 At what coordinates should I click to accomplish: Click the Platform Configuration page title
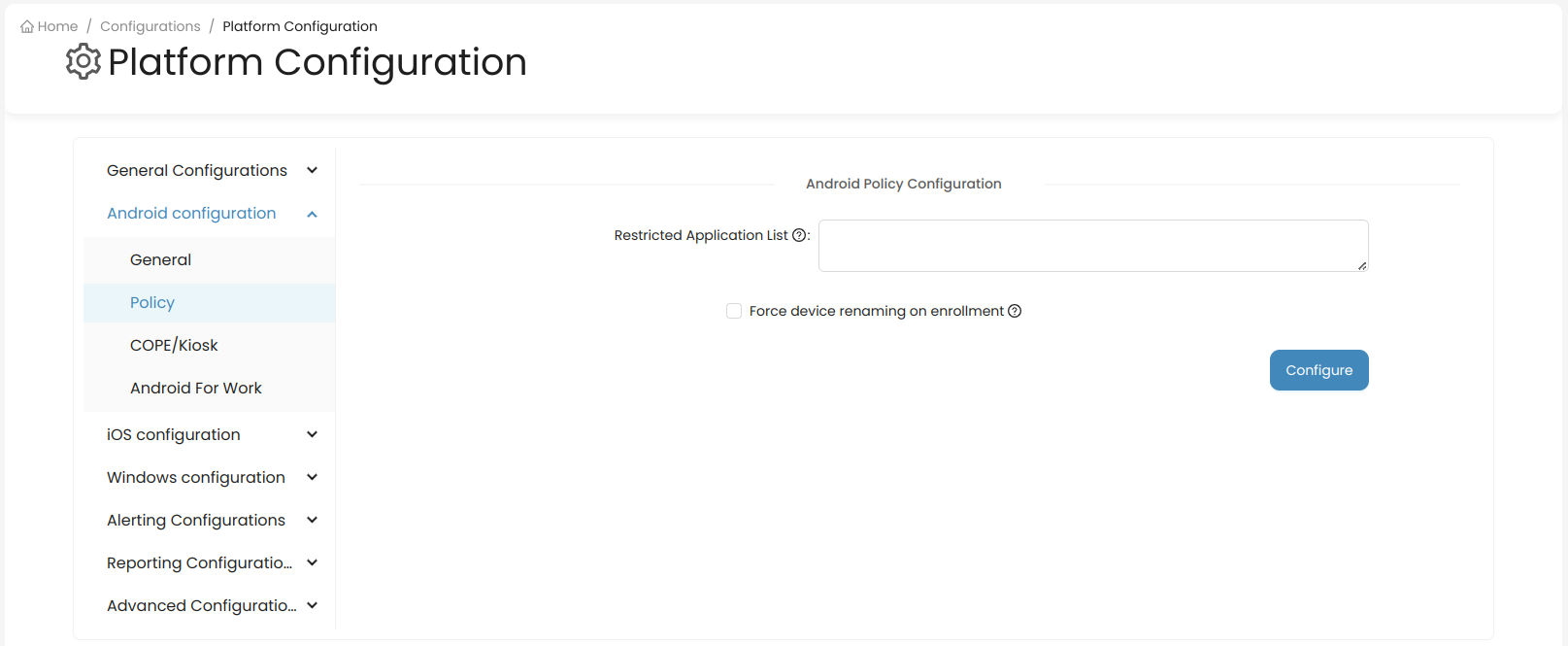pos(317,62)
